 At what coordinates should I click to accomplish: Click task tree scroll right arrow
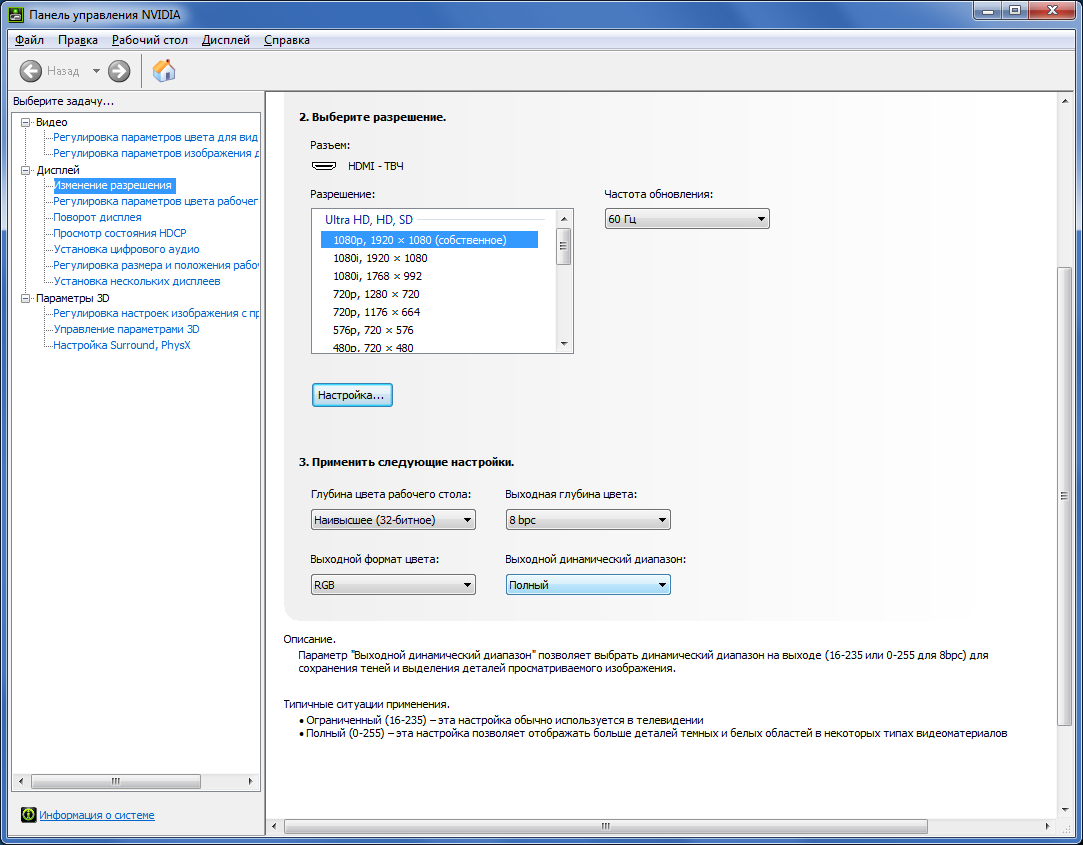250,781
